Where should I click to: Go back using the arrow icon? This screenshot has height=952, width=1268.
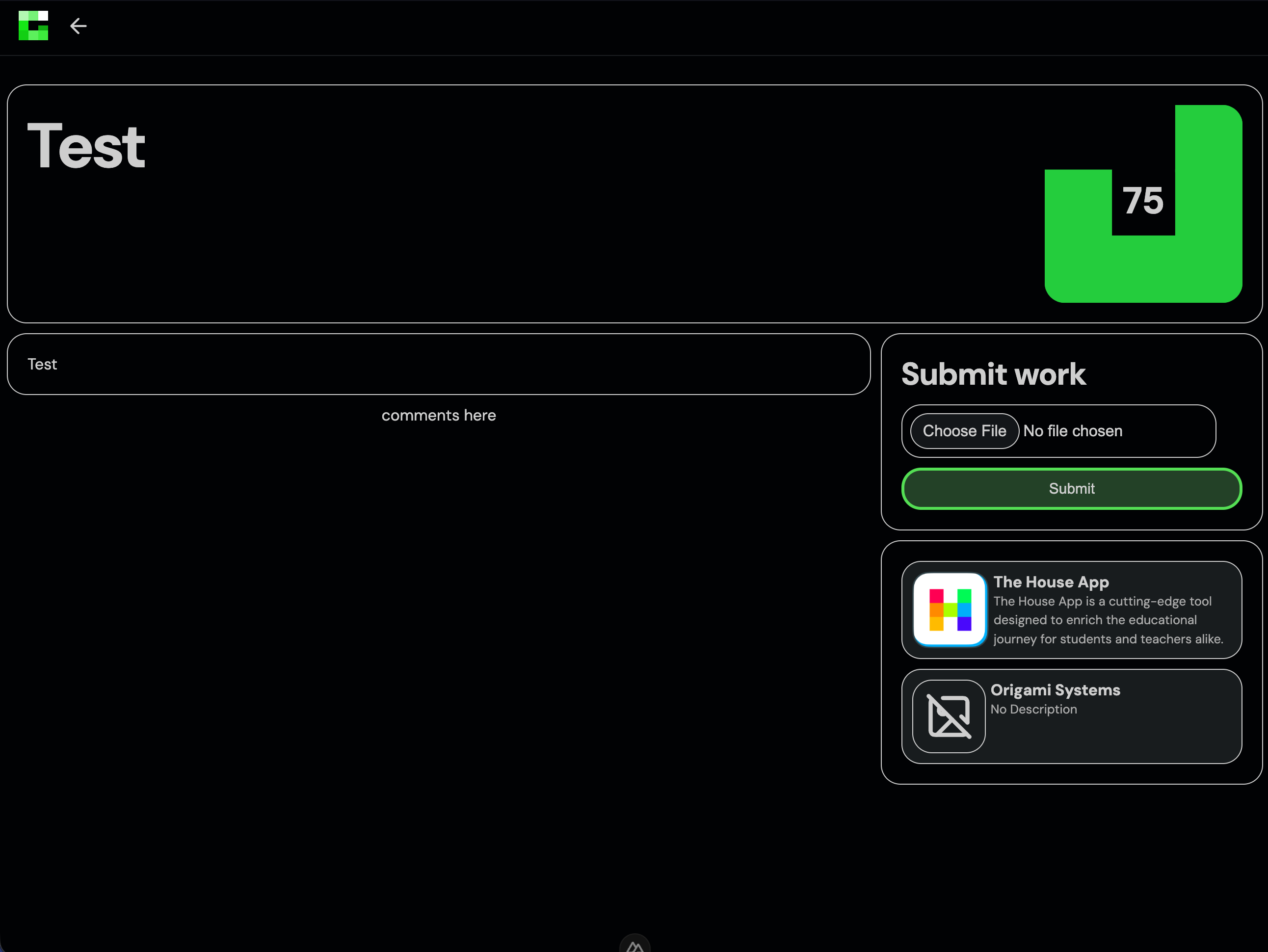[x=78, y=26]
